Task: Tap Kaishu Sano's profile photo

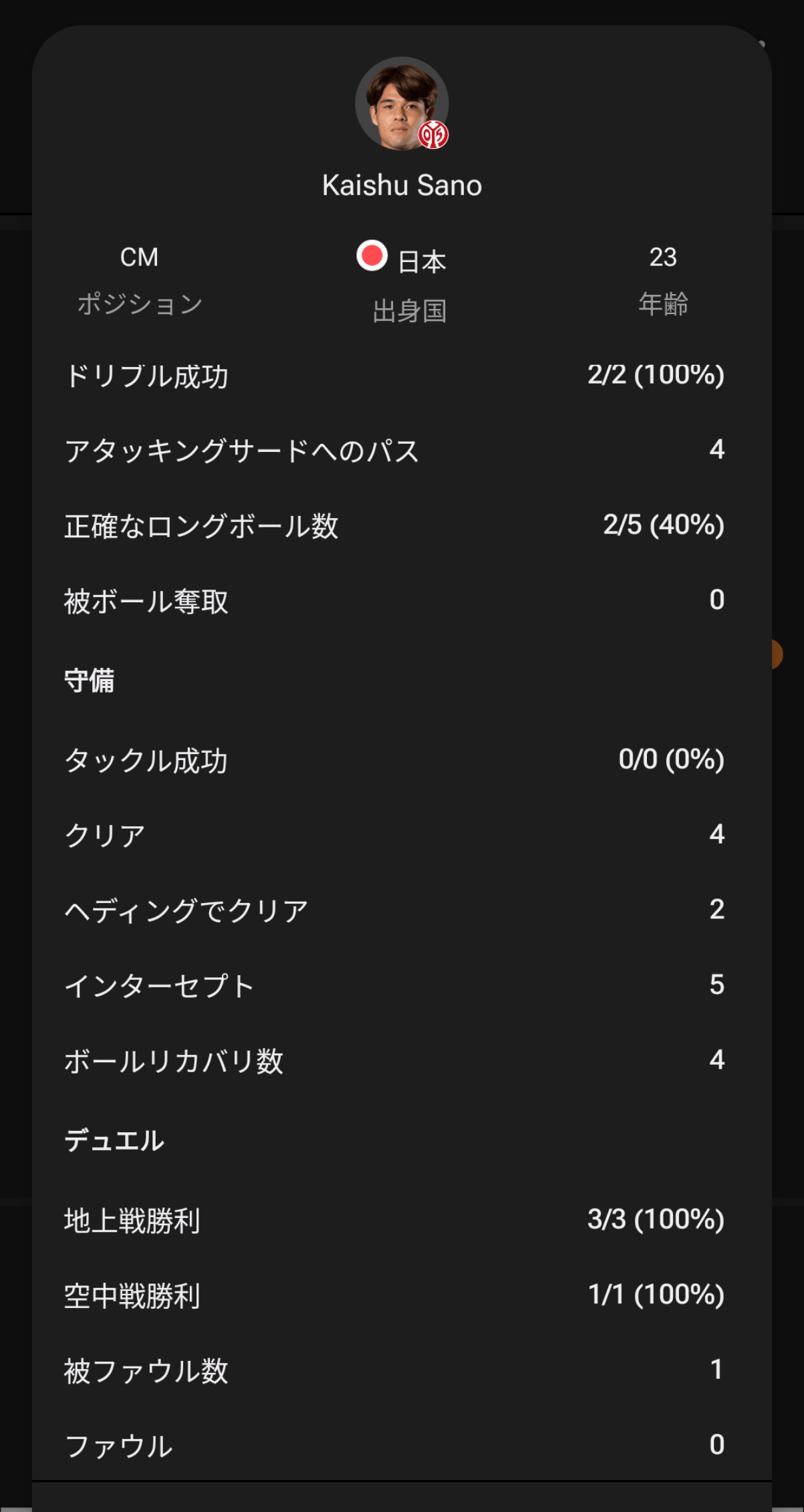Action: coord(402,104)
